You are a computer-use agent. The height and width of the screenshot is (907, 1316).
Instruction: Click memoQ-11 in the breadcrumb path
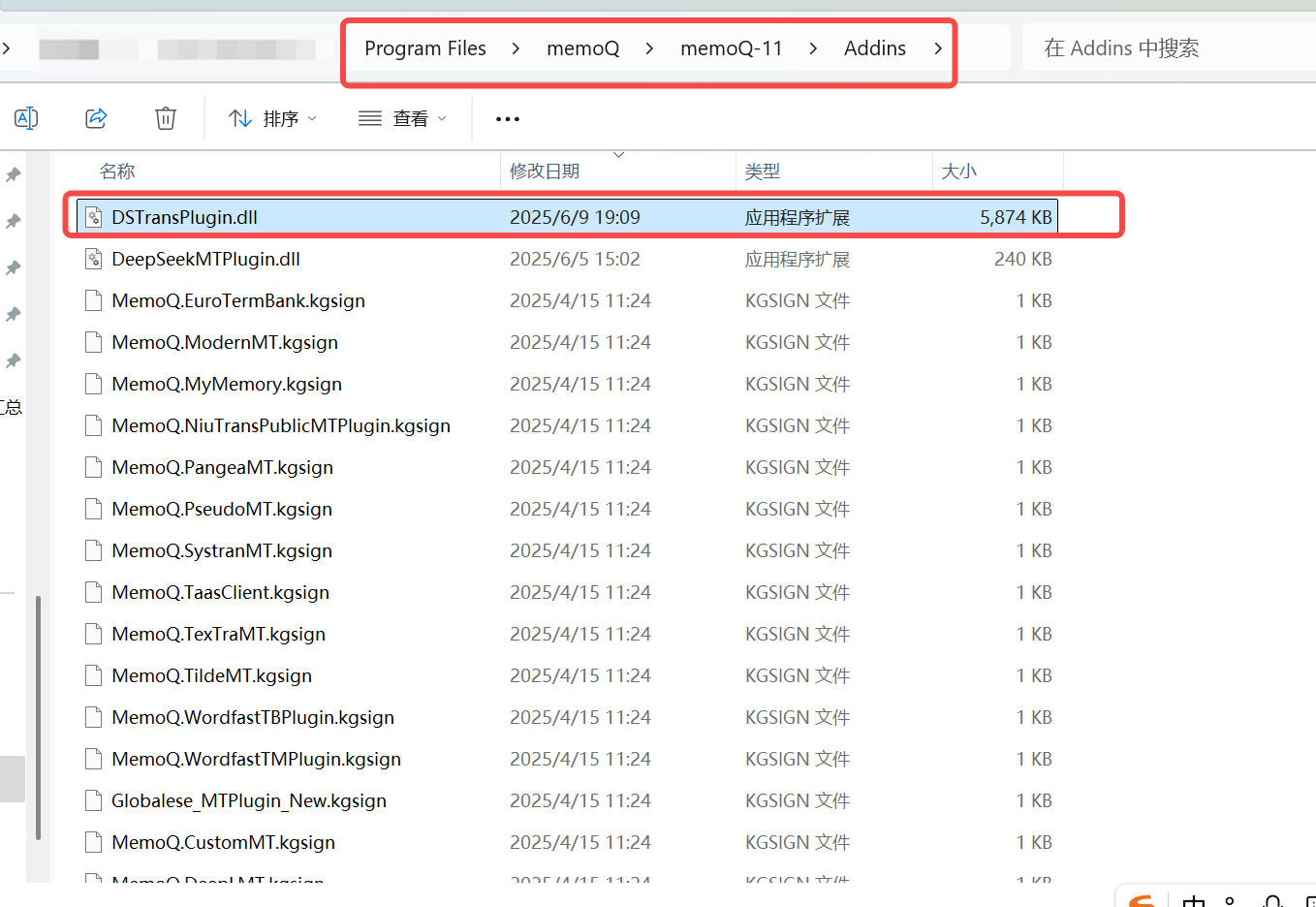732,48
